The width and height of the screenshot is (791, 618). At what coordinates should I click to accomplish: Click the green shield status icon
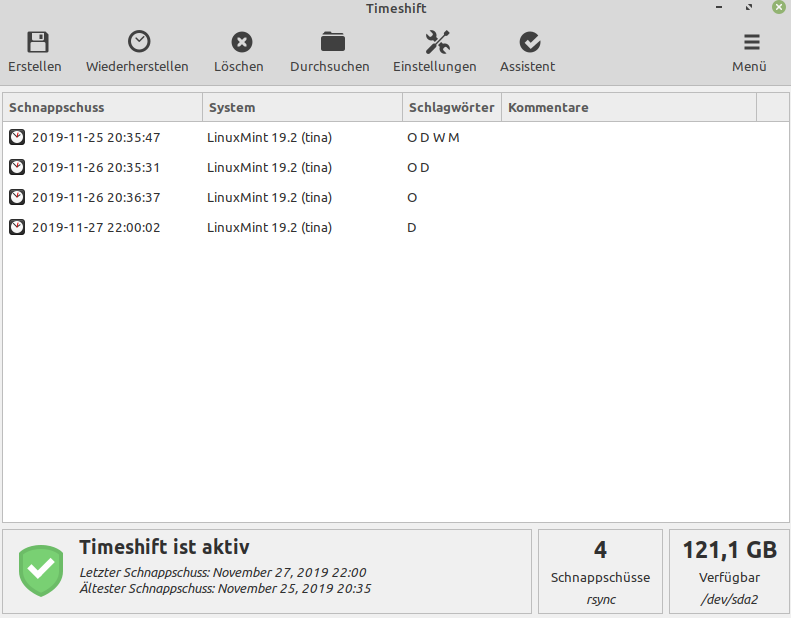tap(41, 571)
